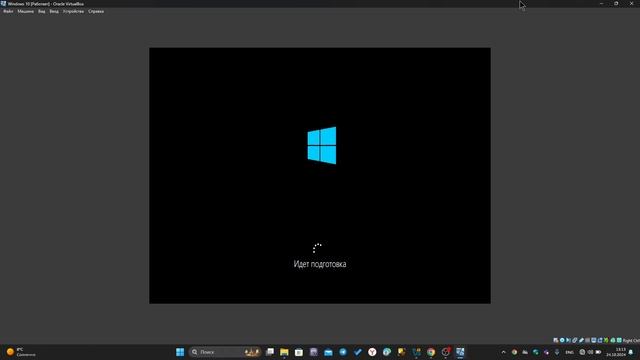Click the keyboard capture indicator icon
Viewport: 640px width, 360px height.
click(619, 340)
